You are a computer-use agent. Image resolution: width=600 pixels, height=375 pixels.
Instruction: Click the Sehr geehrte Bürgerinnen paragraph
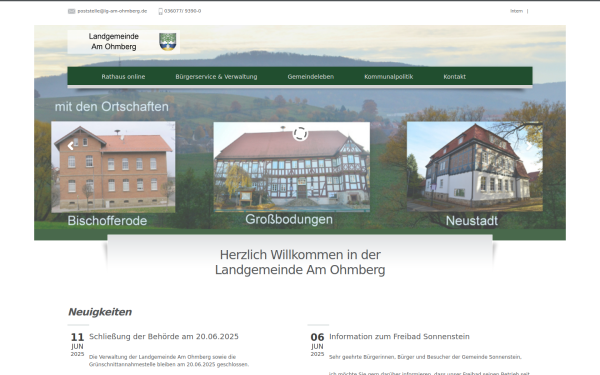click(425, 357)
